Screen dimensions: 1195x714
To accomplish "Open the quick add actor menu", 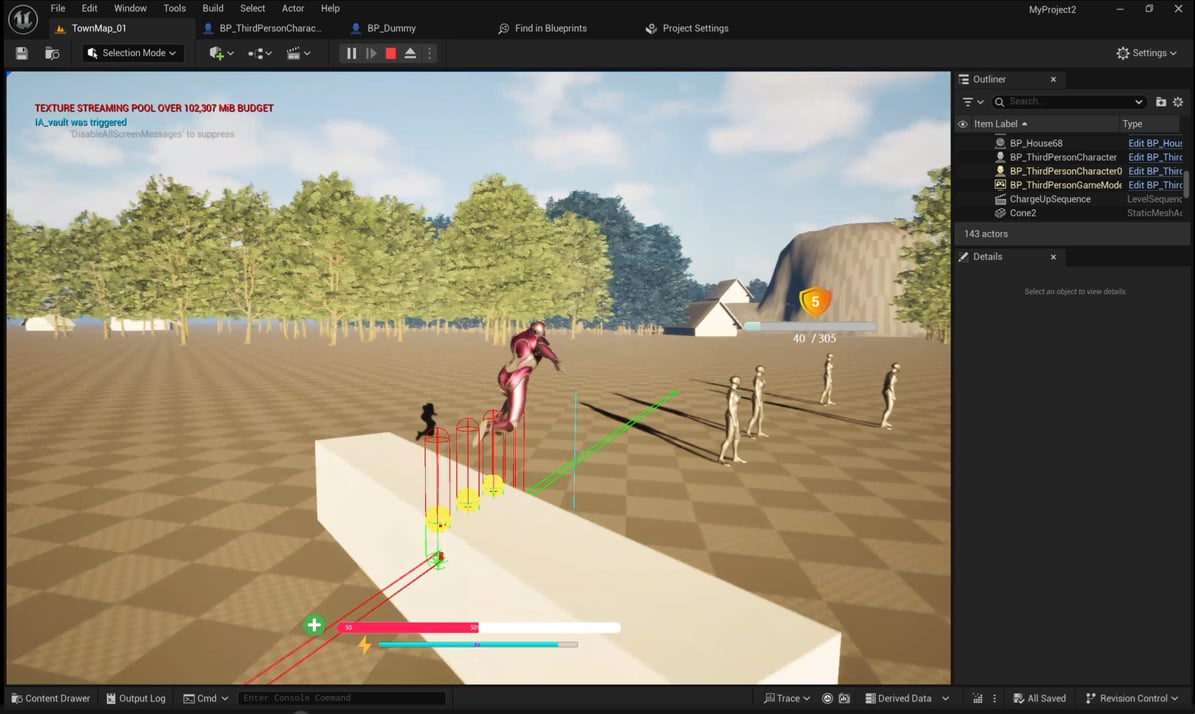I will click(x=221, y=53).
